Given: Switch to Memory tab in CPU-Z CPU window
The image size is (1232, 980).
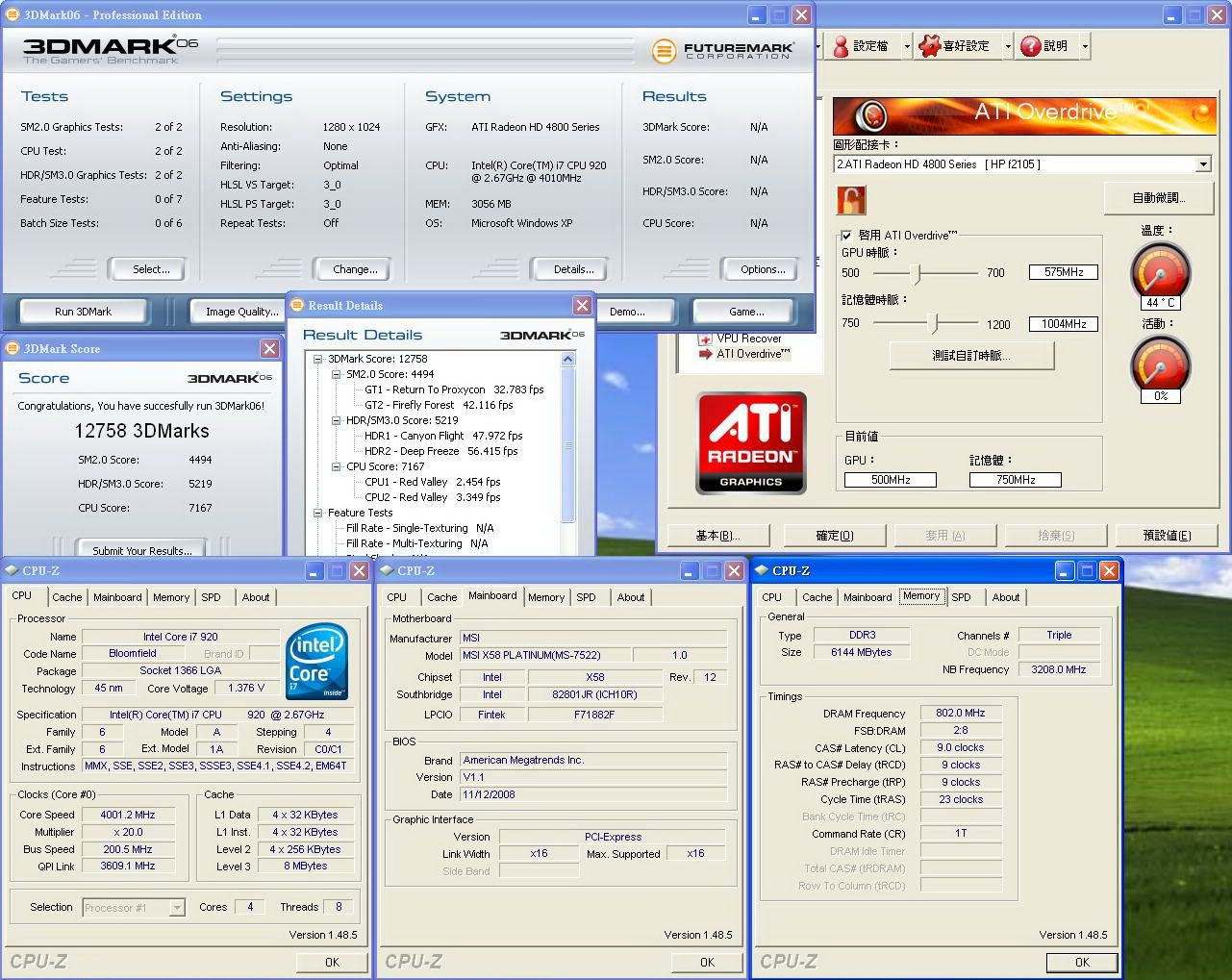Looking at the screenshot, I should click(x=171, y=597).
